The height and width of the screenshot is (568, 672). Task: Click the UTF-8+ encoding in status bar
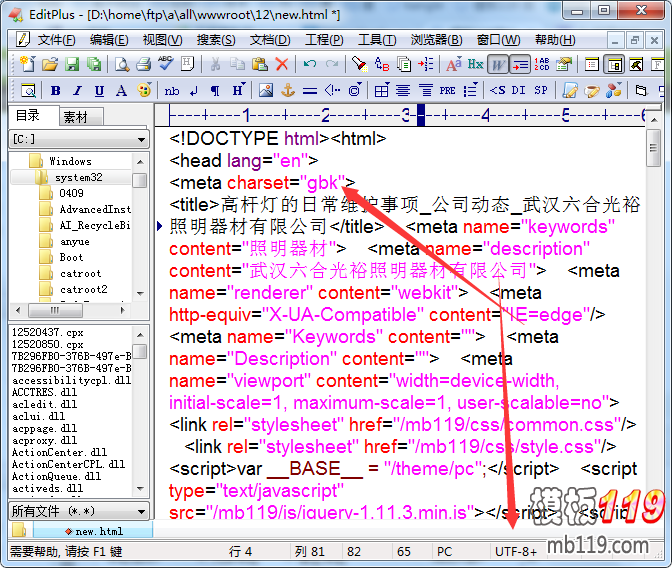516,552
